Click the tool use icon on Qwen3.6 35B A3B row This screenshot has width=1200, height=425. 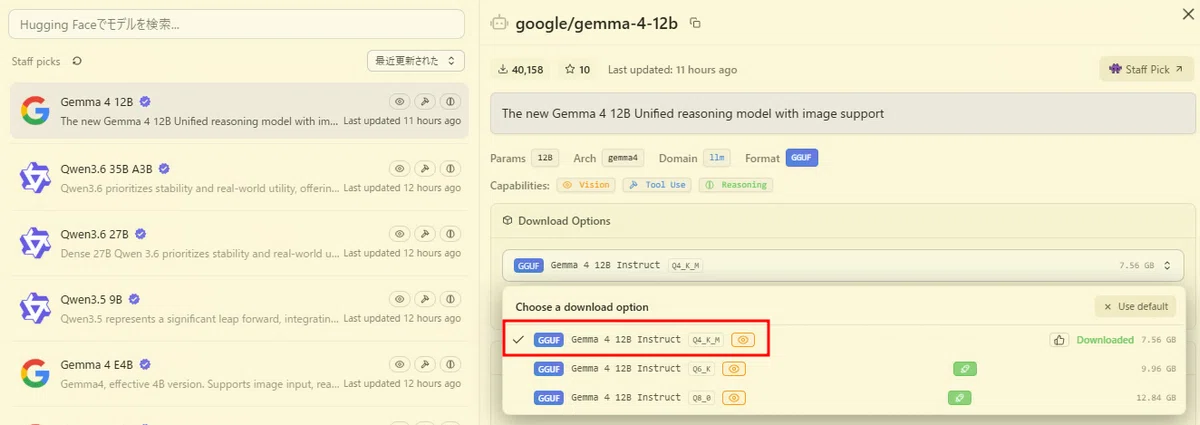pyautogui.click(x=425, y=168)
